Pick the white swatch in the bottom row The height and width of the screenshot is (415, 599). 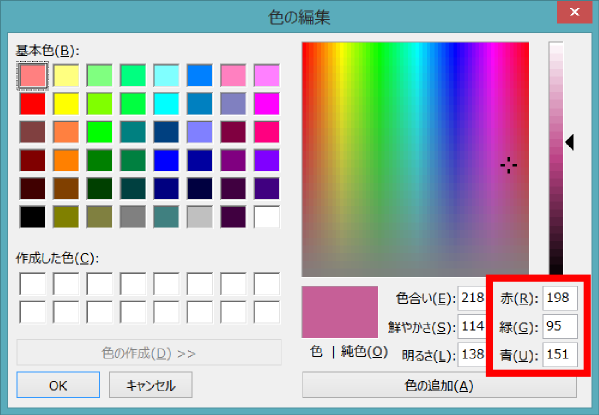(267, 217)
